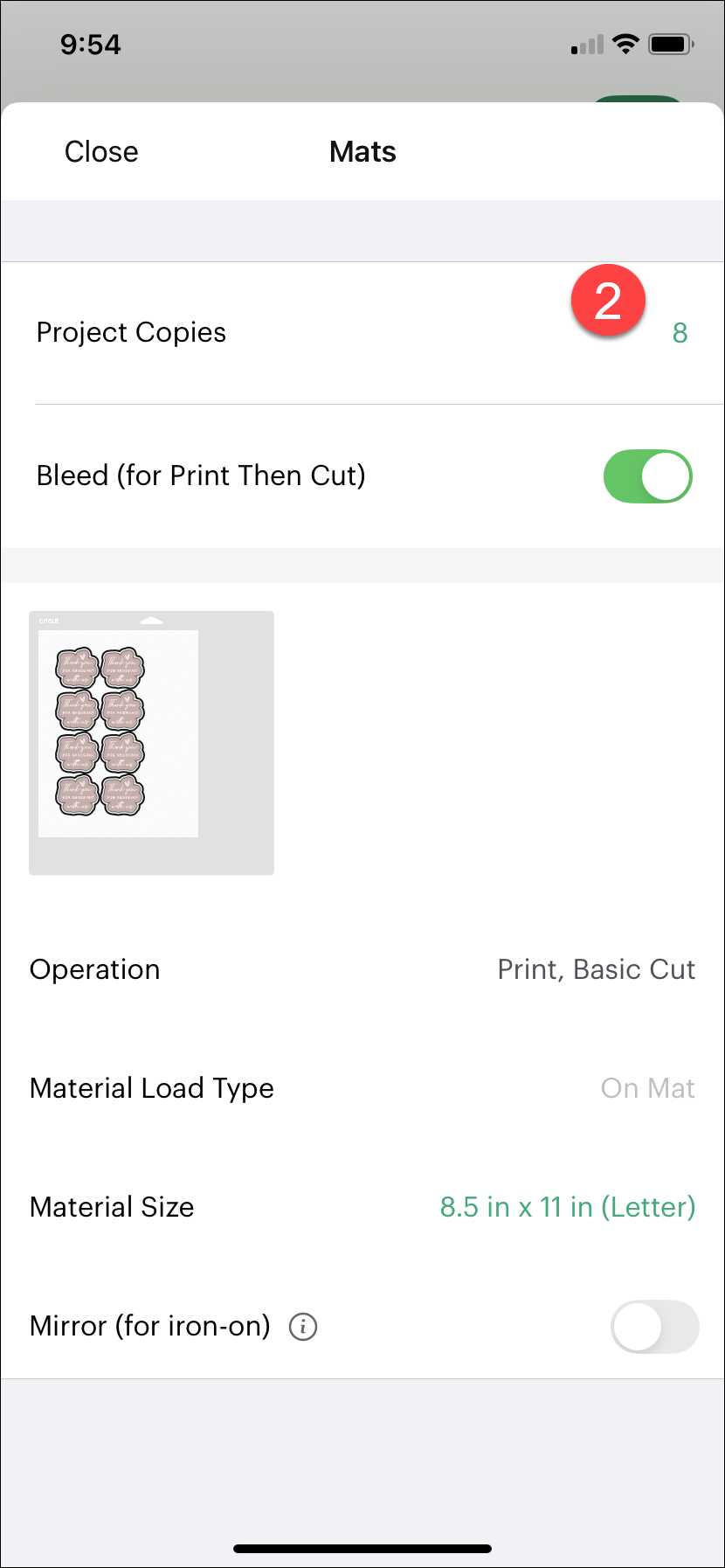This screenshot has height=1568, width=725.
Task: Select the Mats header title
Action: point(362,151)
